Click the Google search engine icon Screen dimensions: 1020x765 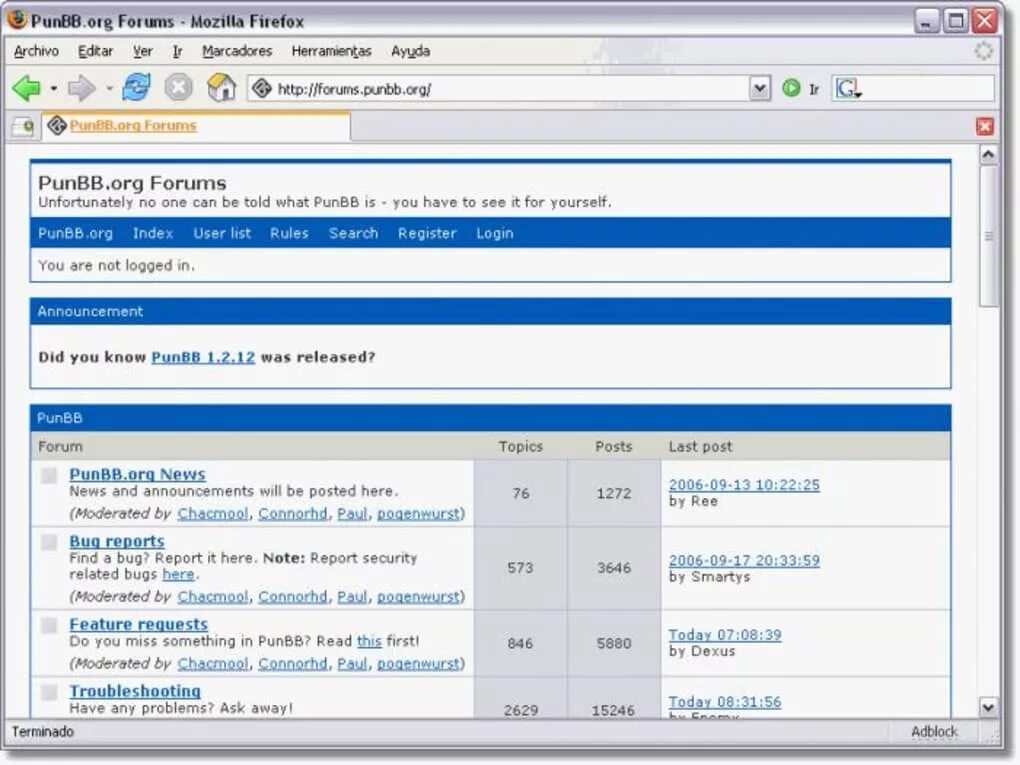coord(848,88)
